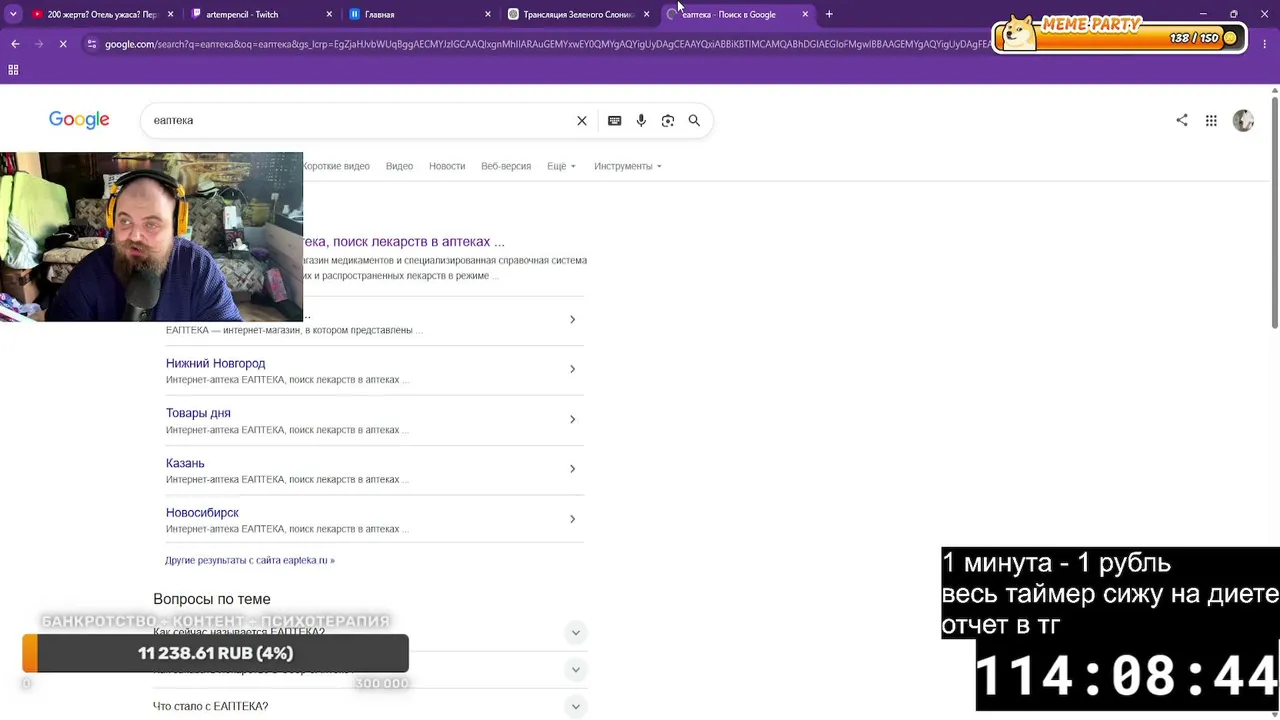Start a voice search with the microphone
Image resolution: width=1280 pixels, height=720 pixels.
click(x=641, y=120)
